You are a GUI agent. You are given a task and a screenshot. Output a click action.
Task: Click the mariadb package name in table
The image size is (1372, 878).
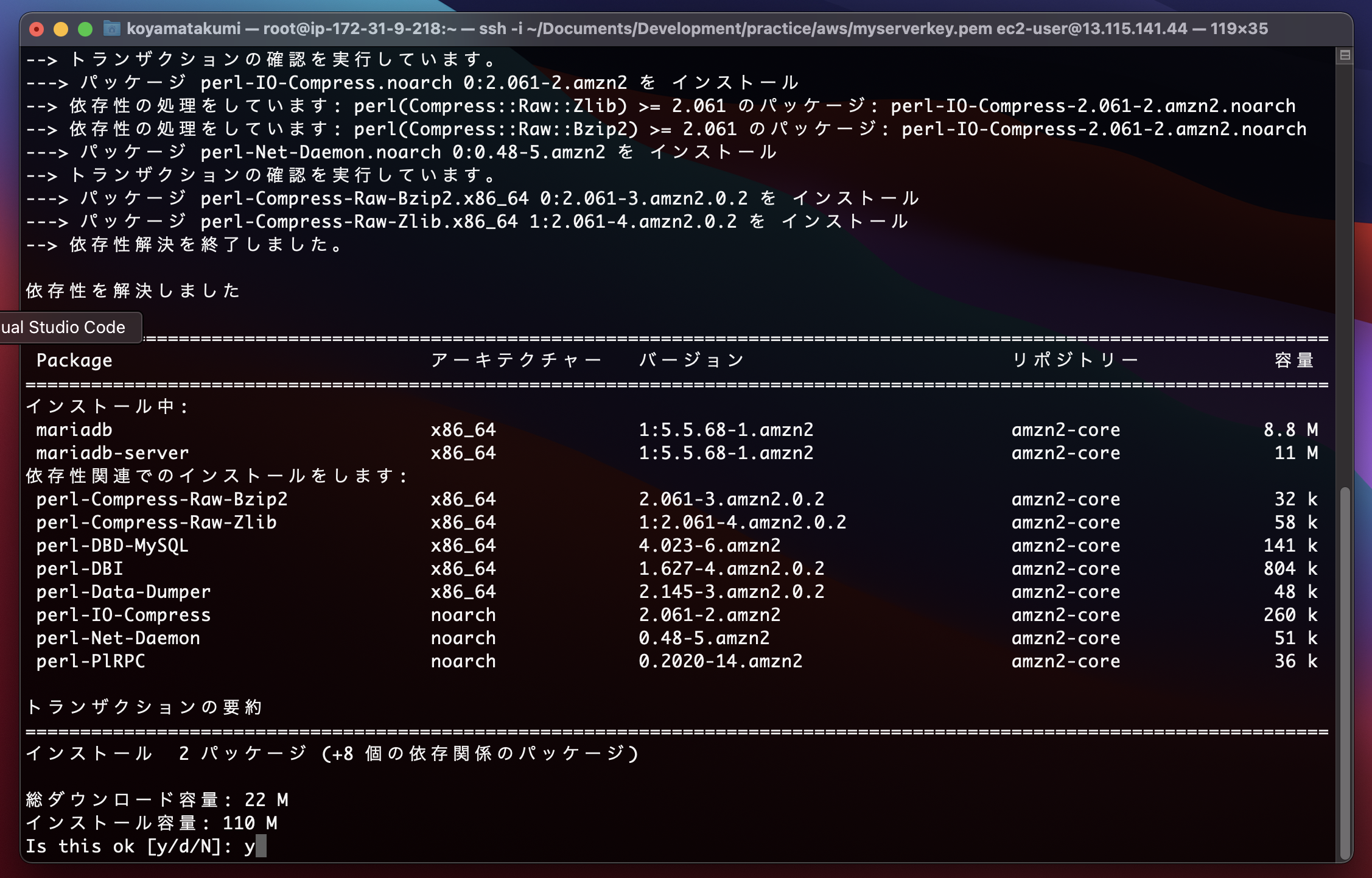pos(73,430)
